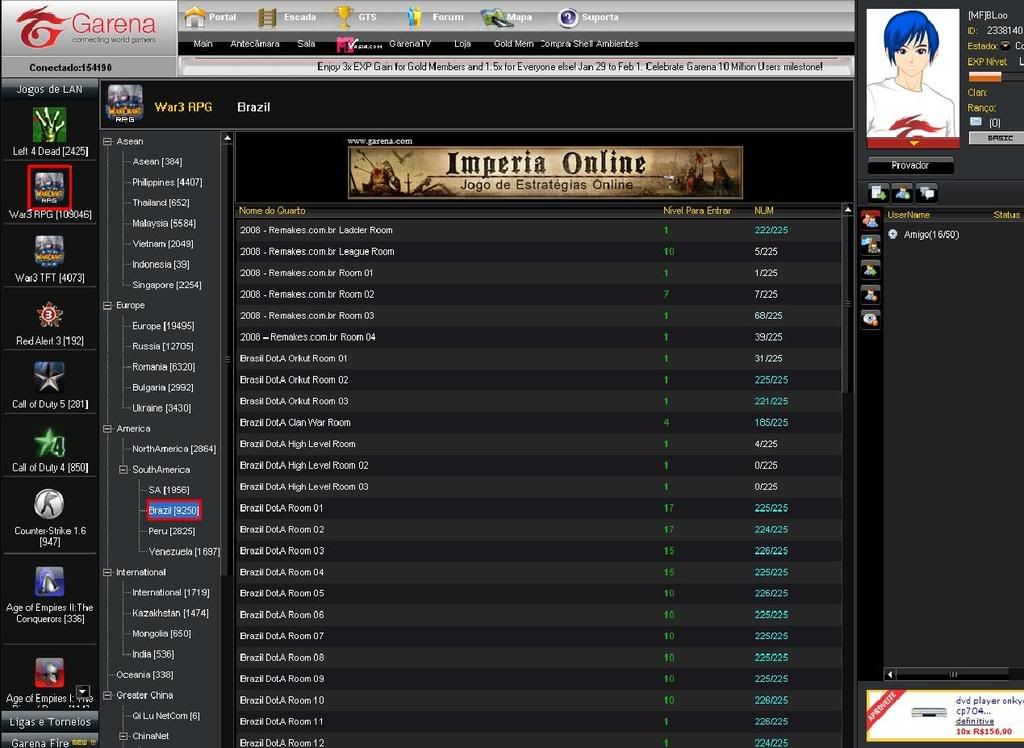The image size is (1024, 748).
Task: Click the chat bubbles icon below Provador
Action: pyautogui.click(x=927, y=193)
